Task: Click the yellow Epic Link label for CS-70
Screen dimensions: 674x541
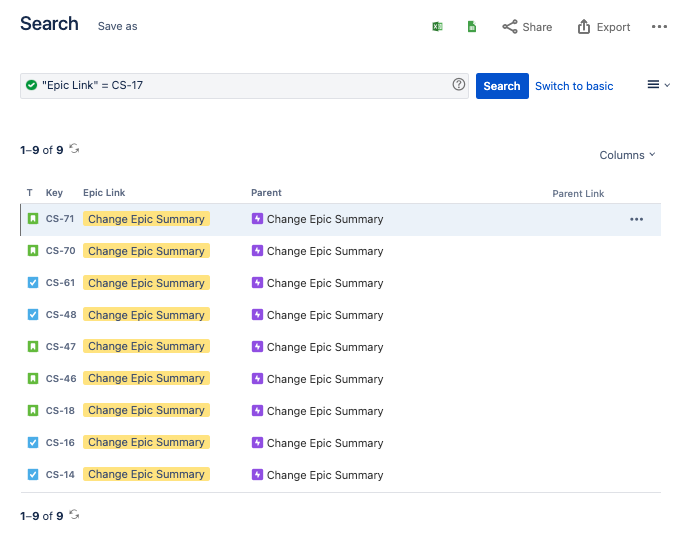Action: coord(146,251)
